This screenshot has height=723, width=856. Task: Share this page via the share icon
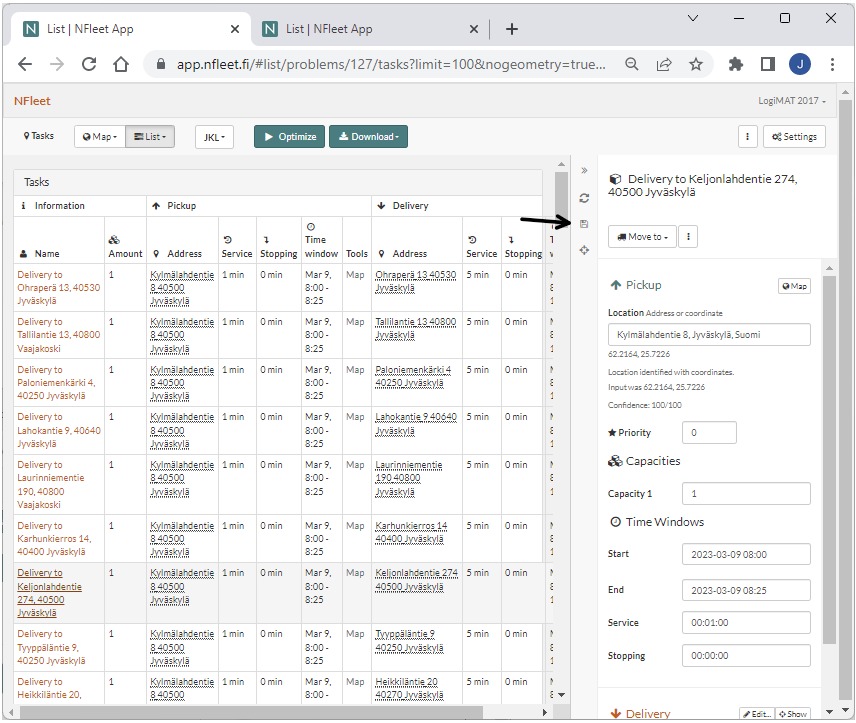pyautogui.click(x=664, y=64)
